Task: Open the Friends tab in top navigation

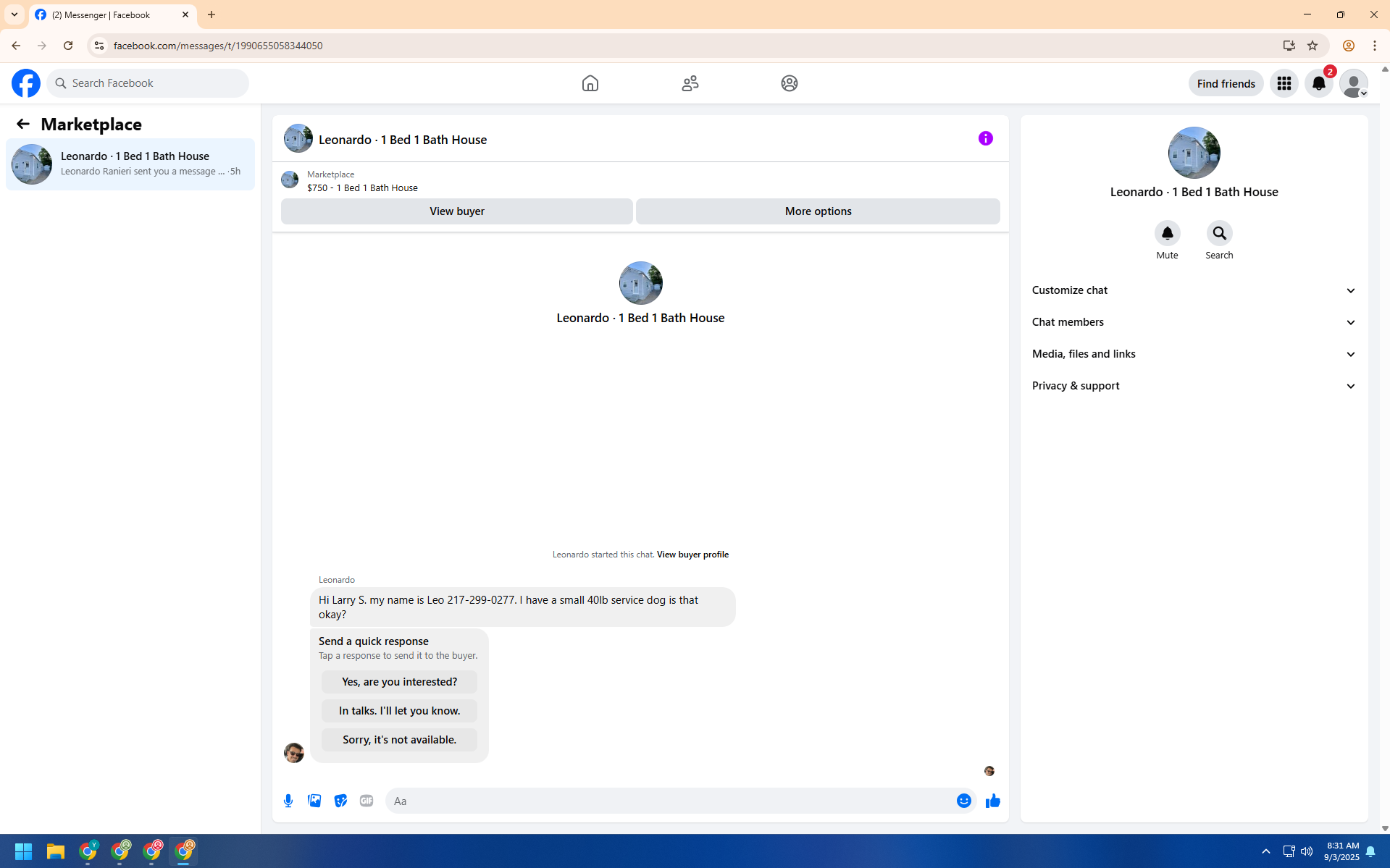Action: pos(690,83)
